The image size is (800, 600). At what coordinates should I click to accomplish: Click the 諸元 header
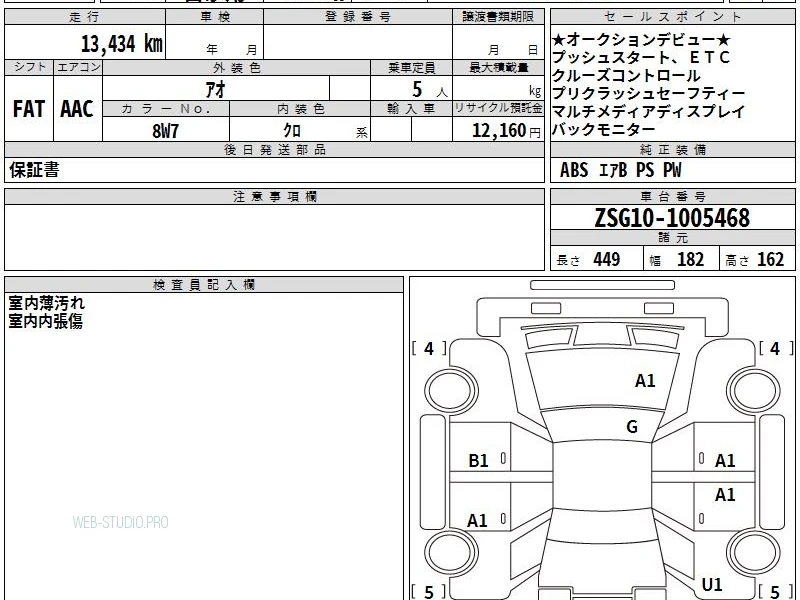(x=672, y=238)
